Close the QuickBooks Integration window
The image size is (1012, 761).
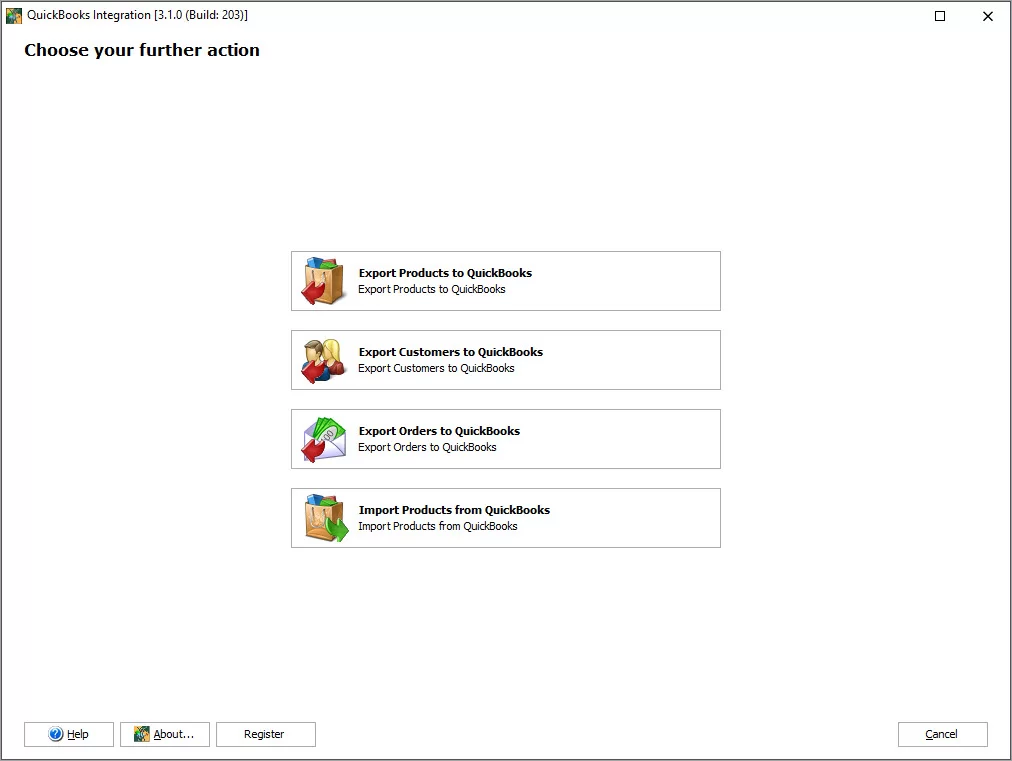tap(987, 16)
